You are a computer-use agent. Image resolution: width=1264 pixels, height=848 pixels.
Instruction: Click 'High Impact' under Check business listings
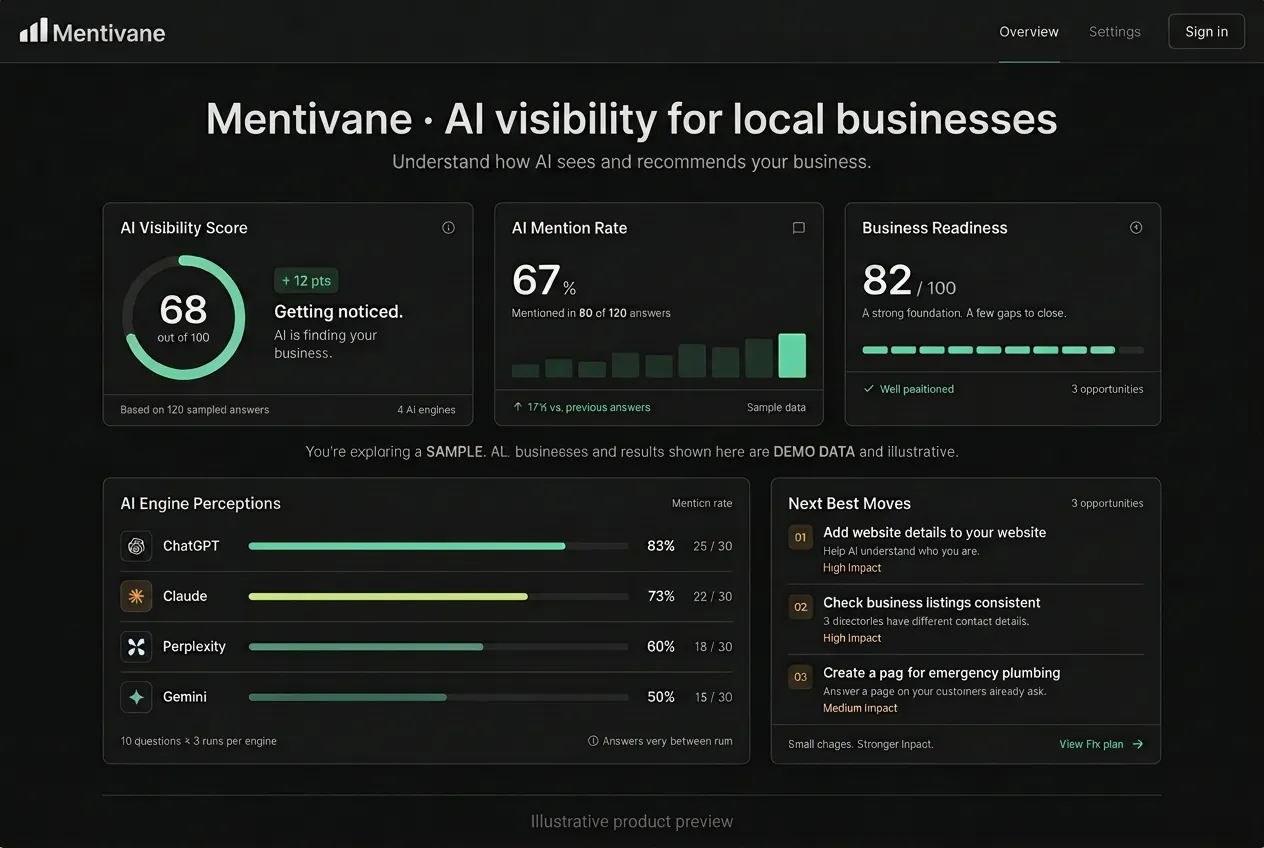[852, 638]
